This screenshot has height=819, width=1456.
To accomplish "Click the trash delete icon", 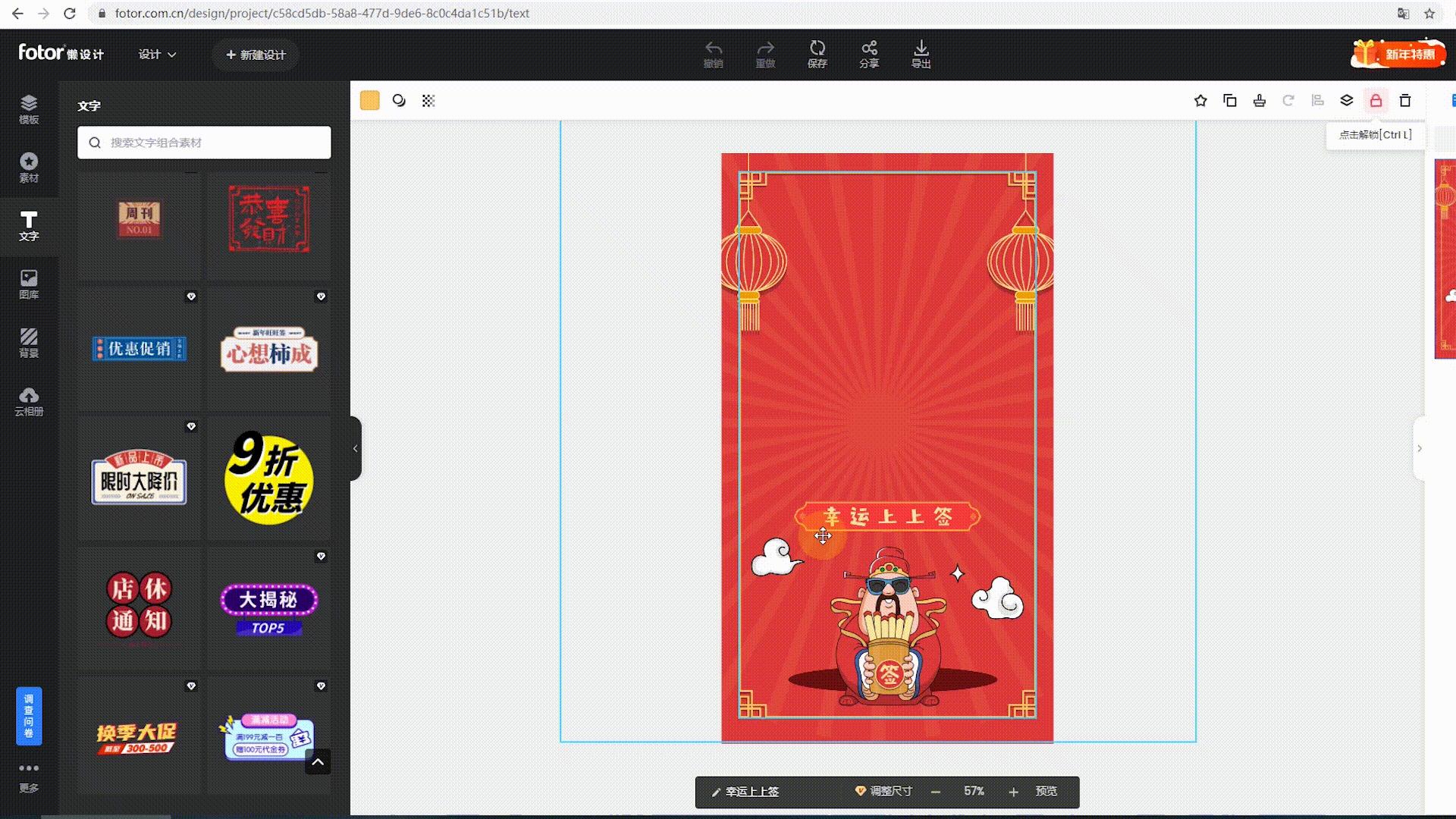I will [1405, 100].
